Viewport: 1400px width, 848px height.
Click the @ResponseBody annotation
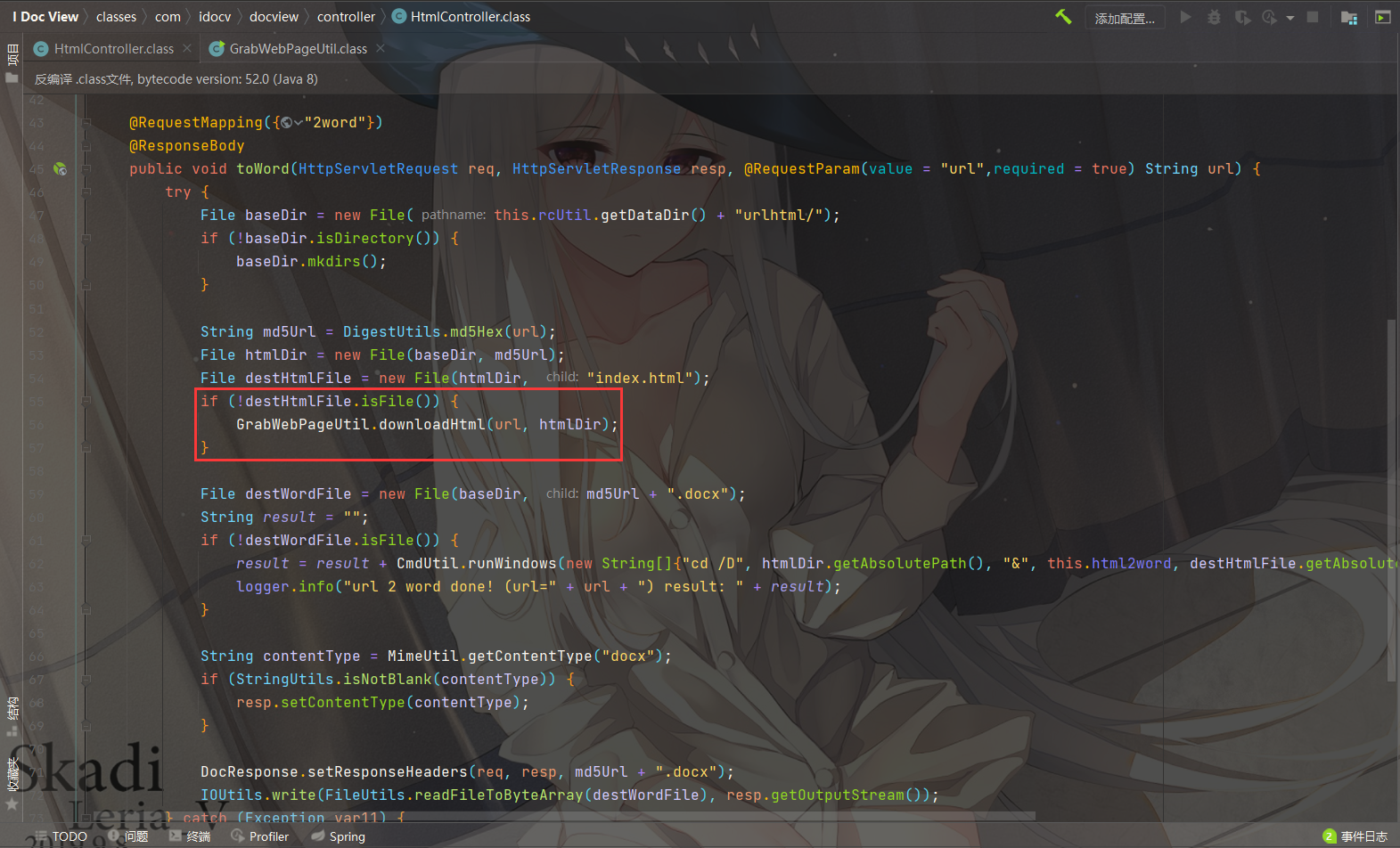[x=186, y=146]
